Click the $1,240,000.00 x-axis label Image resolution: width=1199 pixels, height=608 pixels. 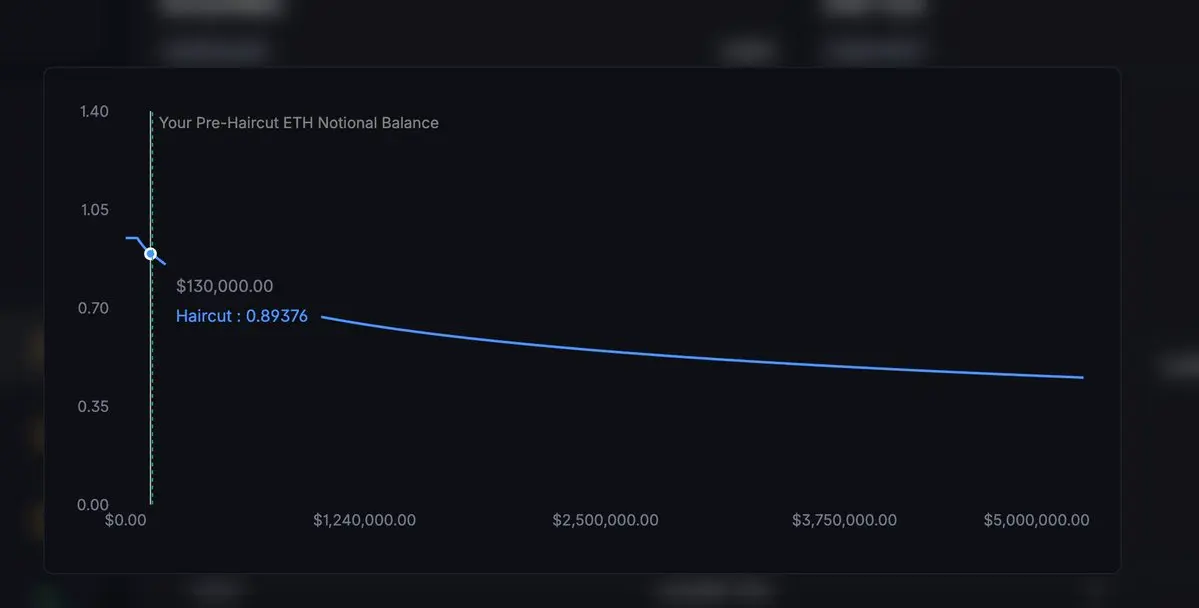tap(365, 520)
